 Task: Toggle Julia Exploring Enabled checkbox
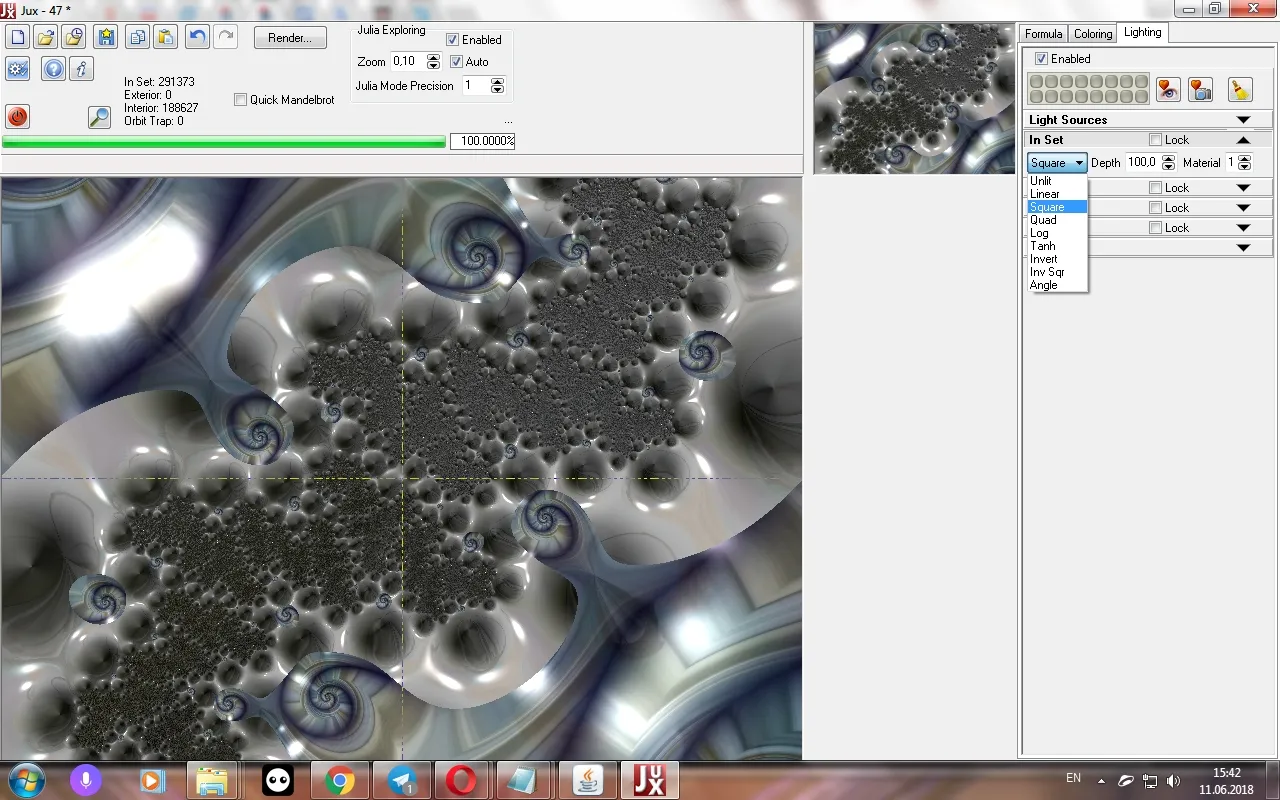coord(452,40)
